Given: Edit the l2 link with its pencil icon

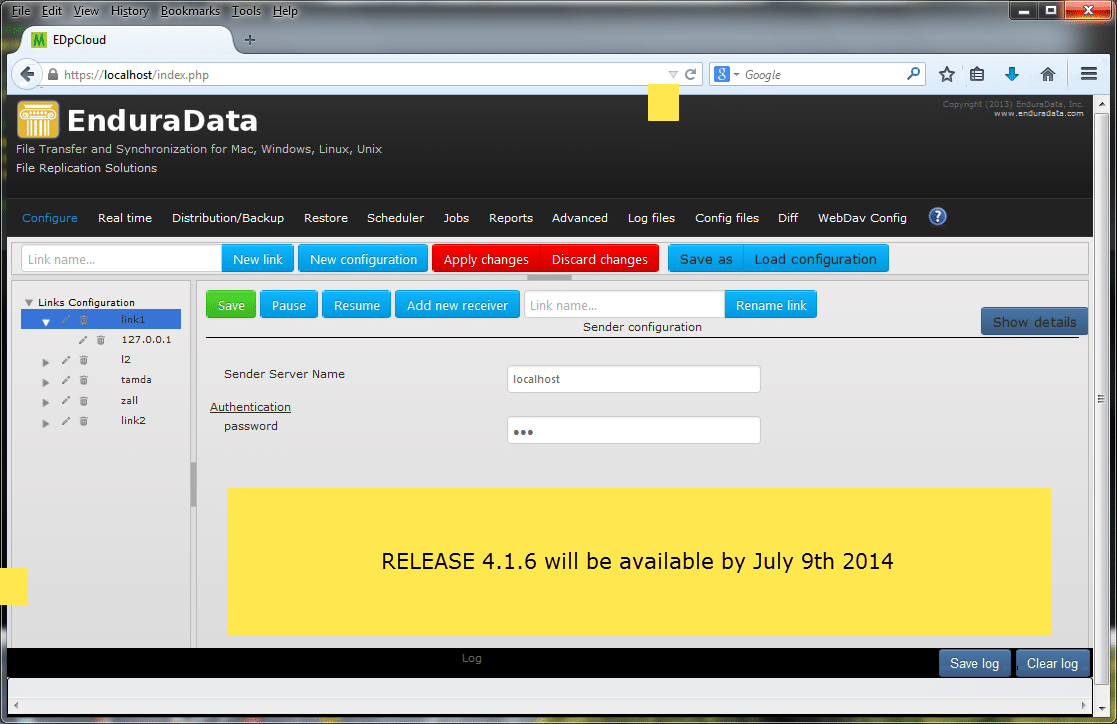Looking at the screenshot, I should (x=65, y=359).
